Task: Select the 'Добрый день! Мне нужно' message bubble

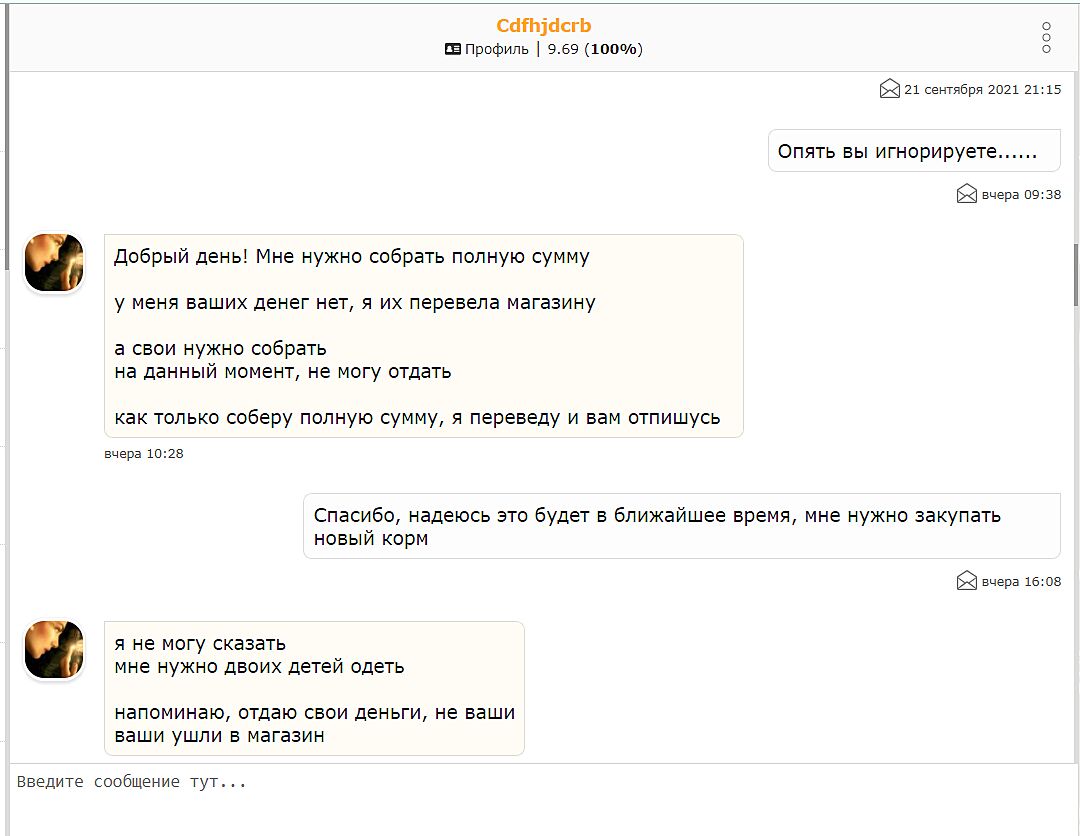Action: pos(423,336)
